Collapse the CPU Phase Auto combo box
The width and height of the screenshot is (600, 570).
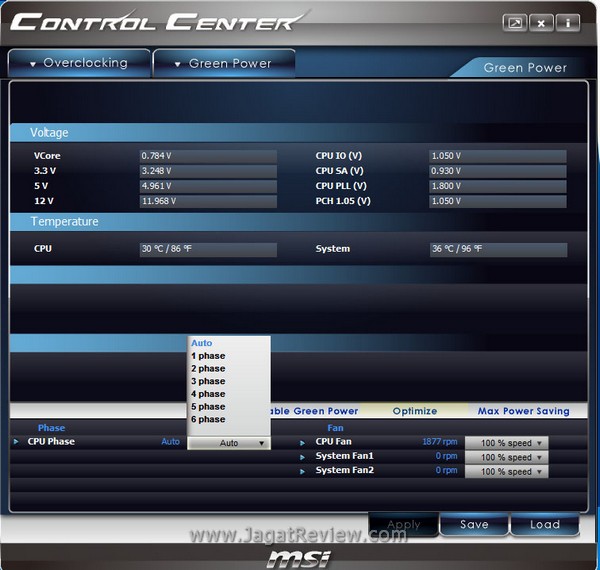[229, 443]
